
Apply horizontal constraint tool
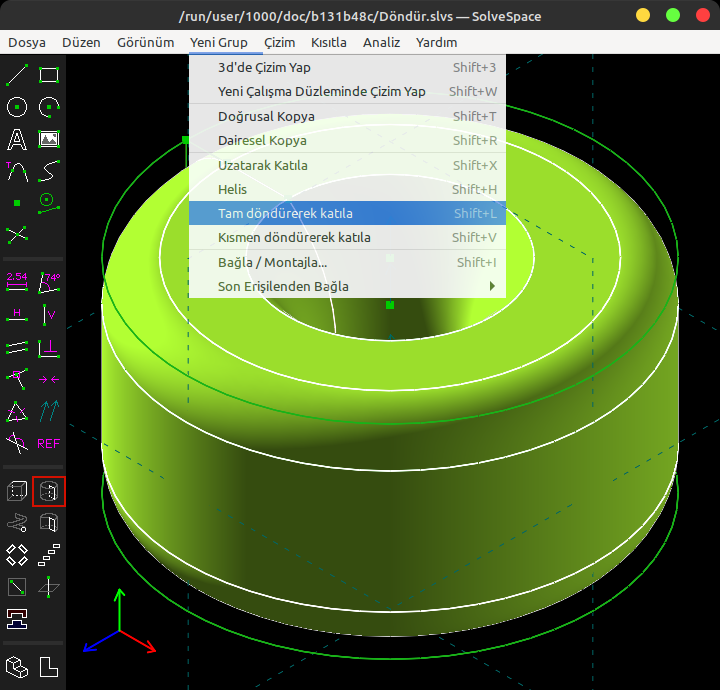point(17,315)
